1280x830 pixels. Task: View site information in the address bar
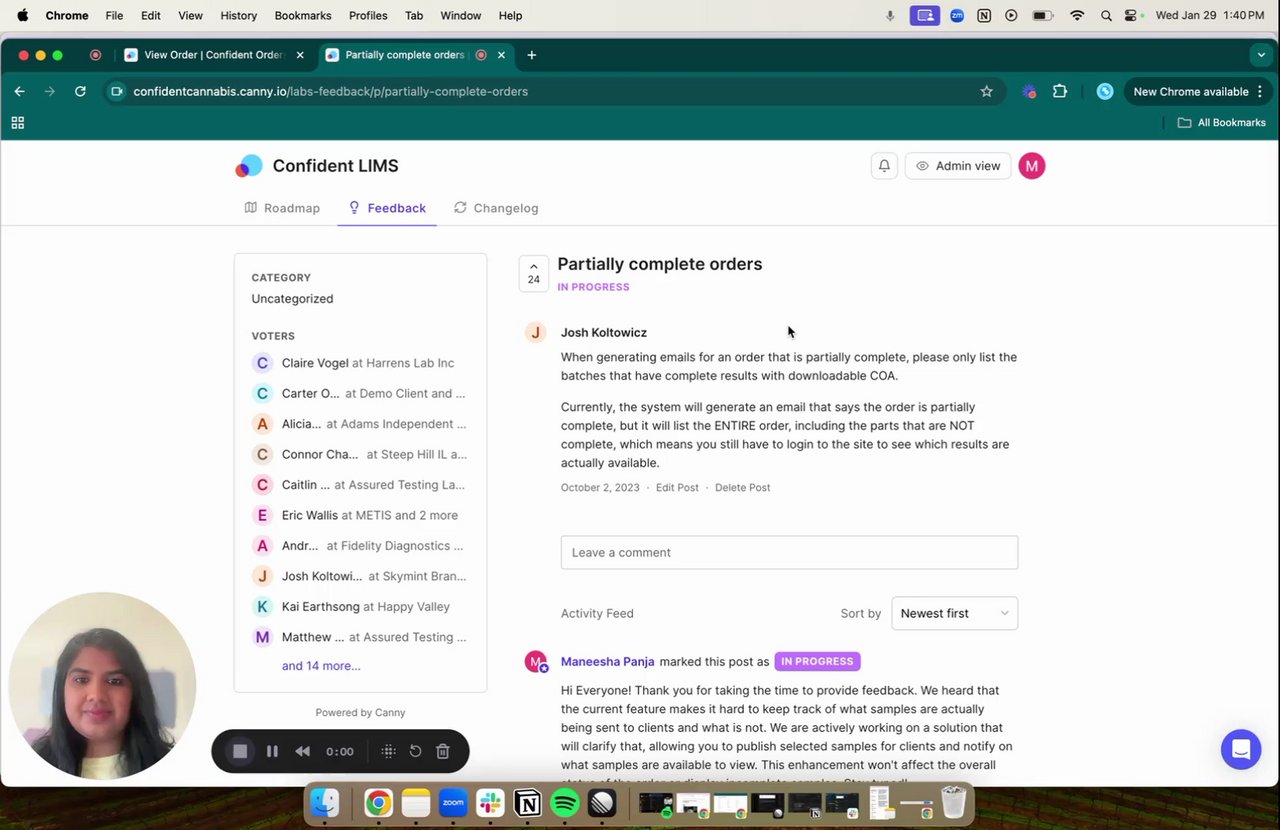pos(117,91)
